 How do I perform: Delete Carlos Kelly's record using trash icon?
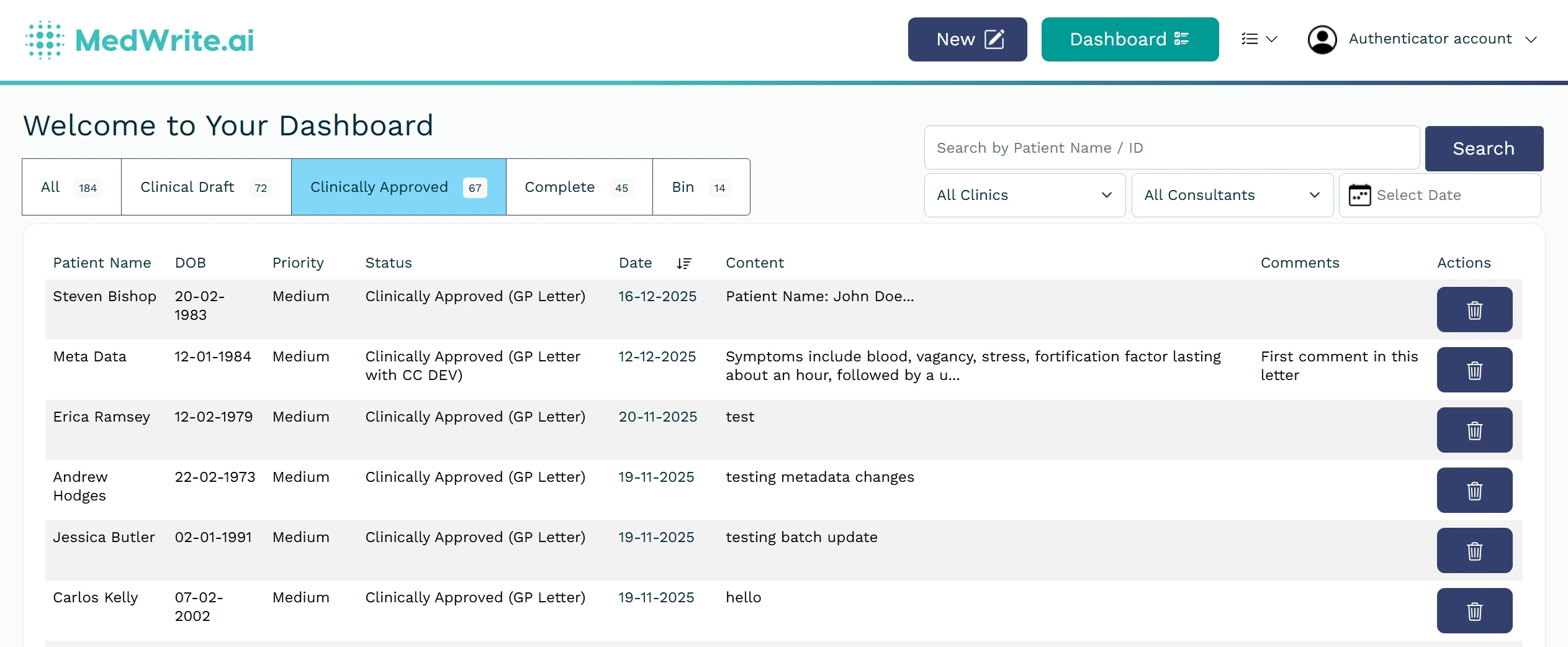pos(1475,610)
